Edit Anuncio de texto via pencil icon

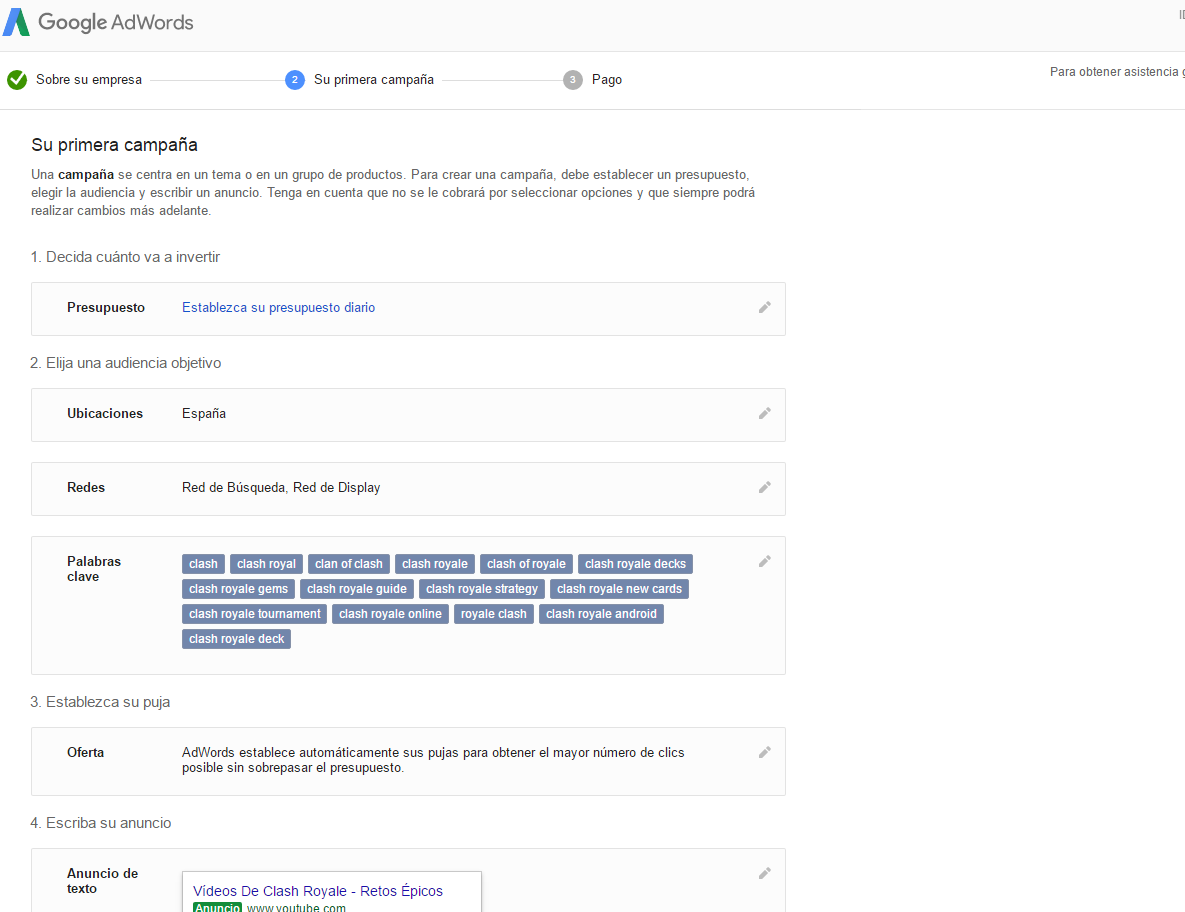(x=765, y=873)
